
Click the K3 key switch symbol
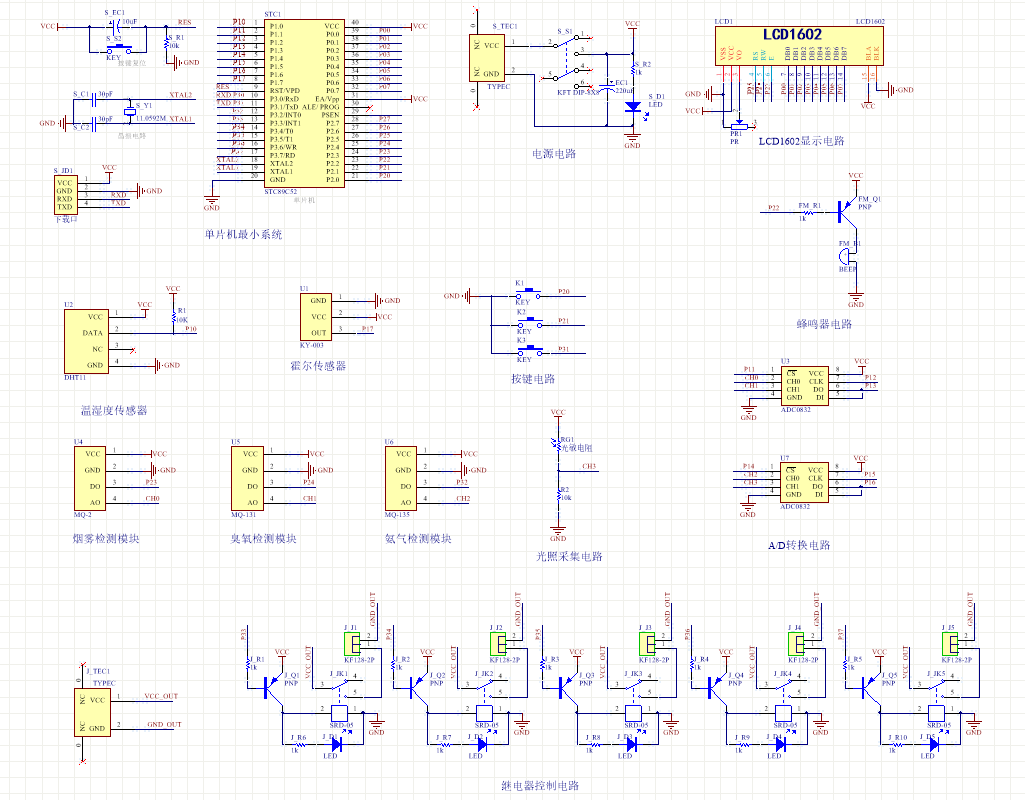pyautogui.click(x=529, y=350)
